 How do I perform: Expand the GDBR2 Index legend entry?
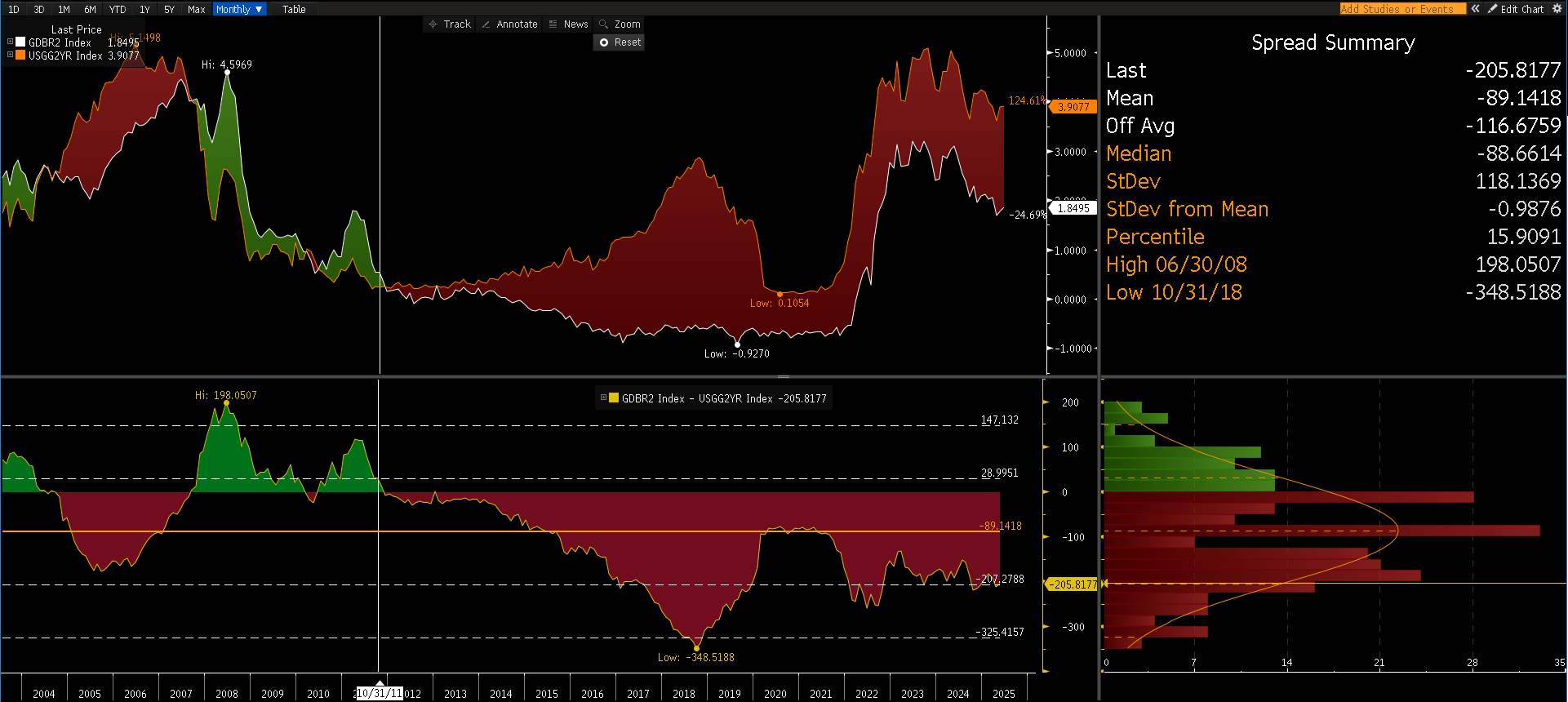point(10,42)
